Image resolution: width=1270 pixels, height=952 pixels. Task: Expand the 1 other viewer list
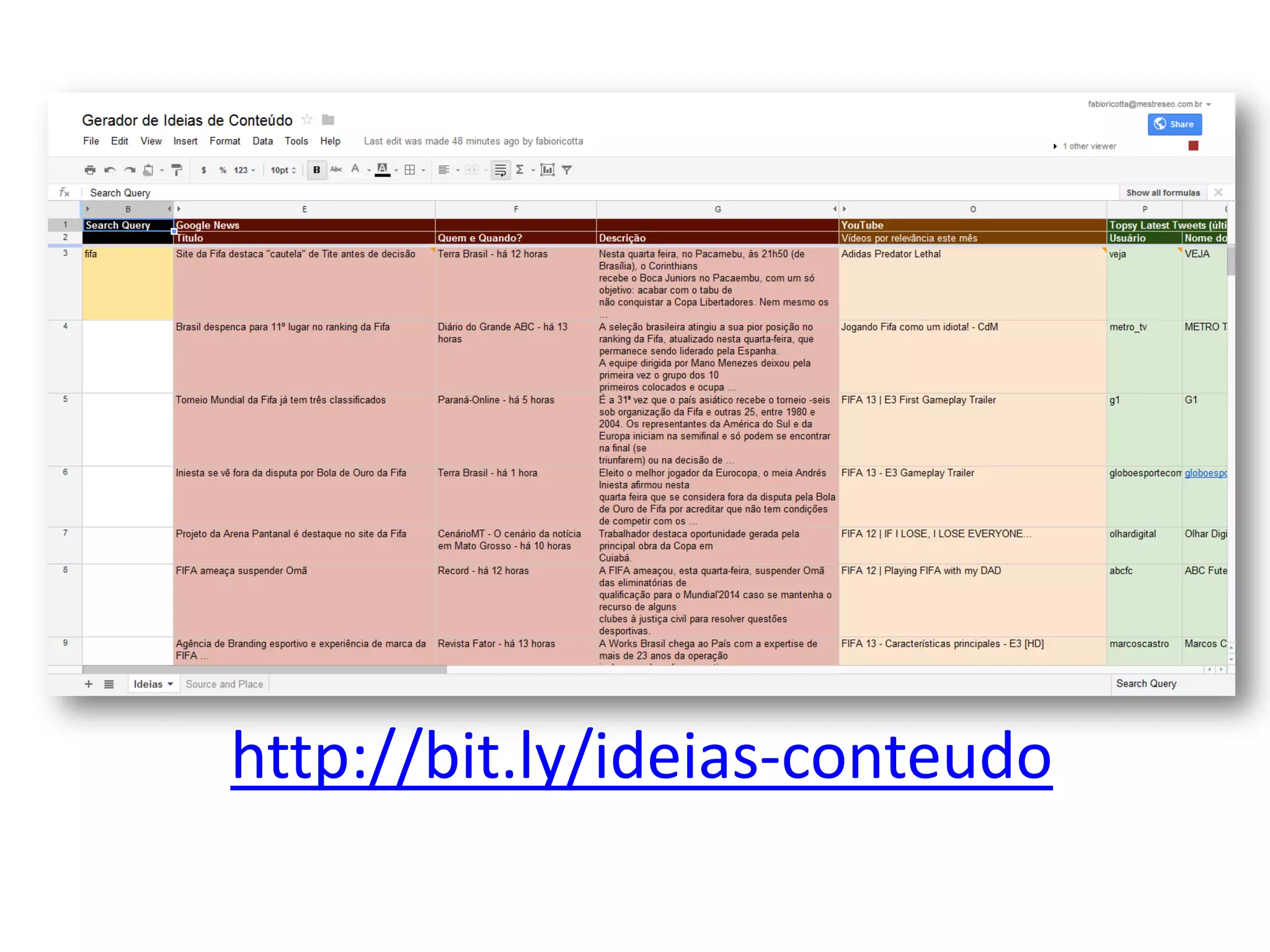pyautogui.click(x=1085, y=146)
